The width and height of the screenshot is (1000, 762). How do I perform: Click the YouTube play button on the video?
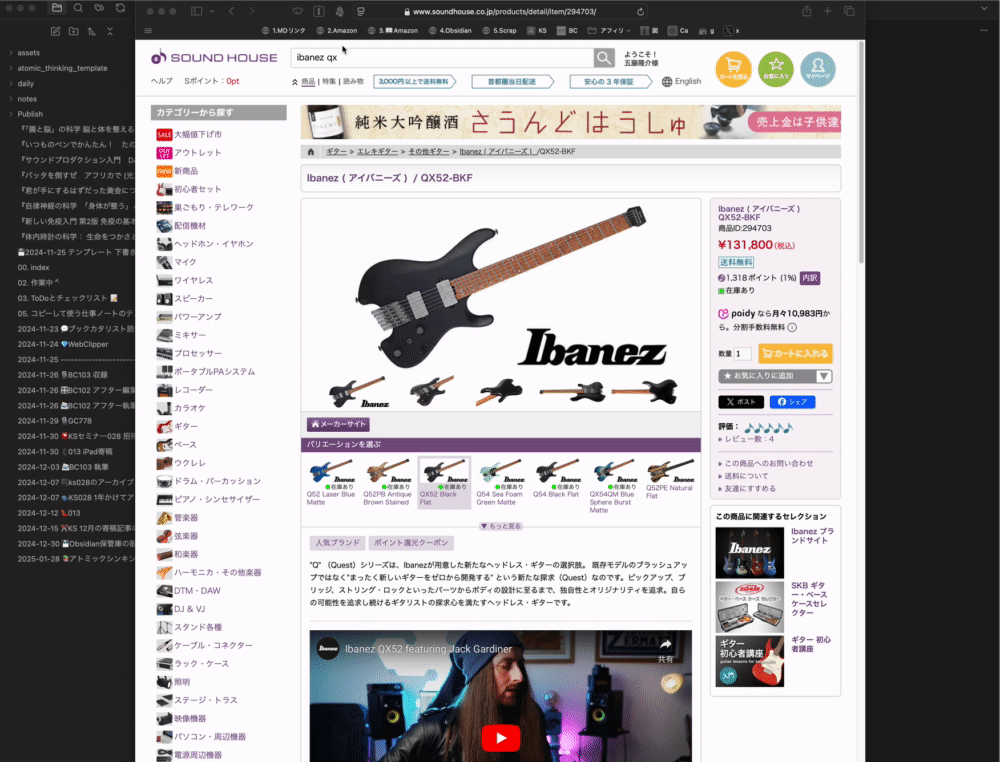click(x=501, y=738)
